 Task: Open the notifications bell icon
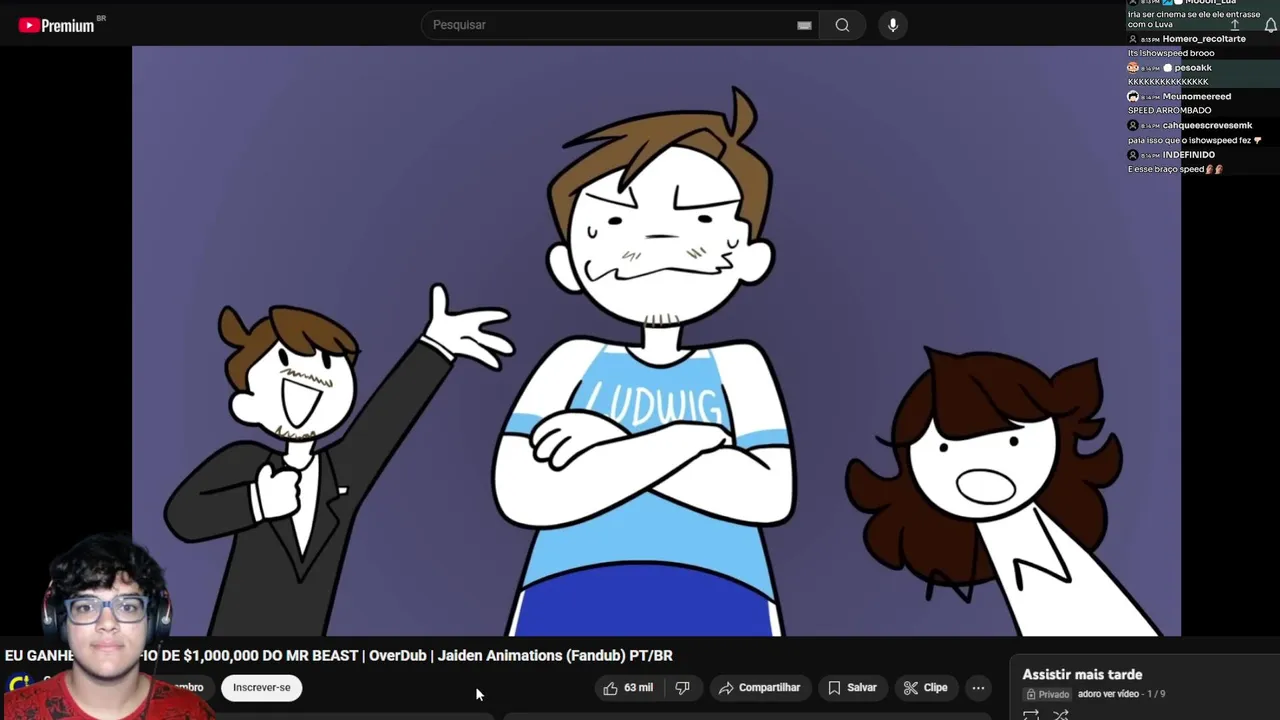pos(1270,24)
